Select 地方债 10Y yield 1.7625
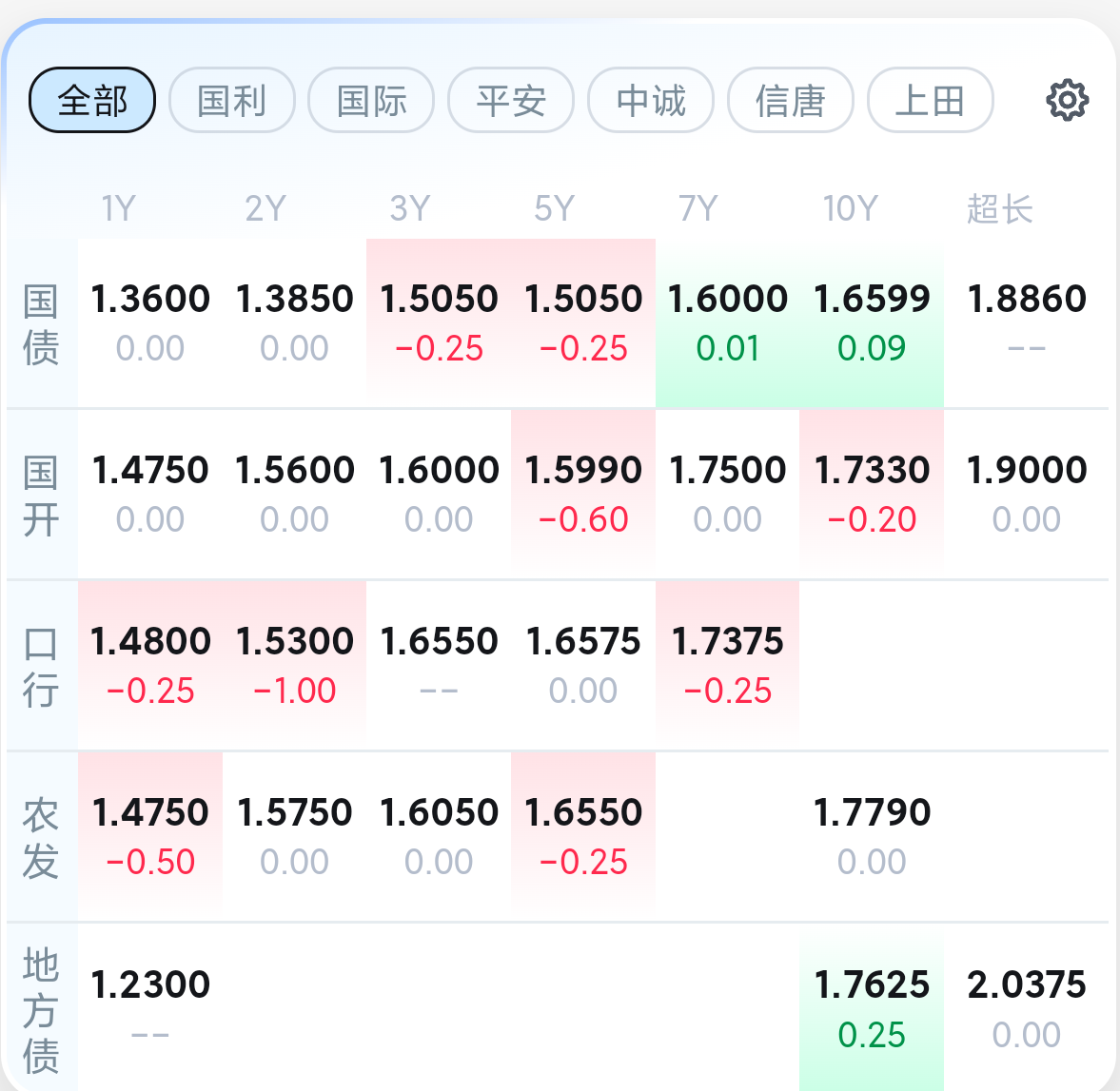The image size is (1120, 1091). (x=872, y=1008)
